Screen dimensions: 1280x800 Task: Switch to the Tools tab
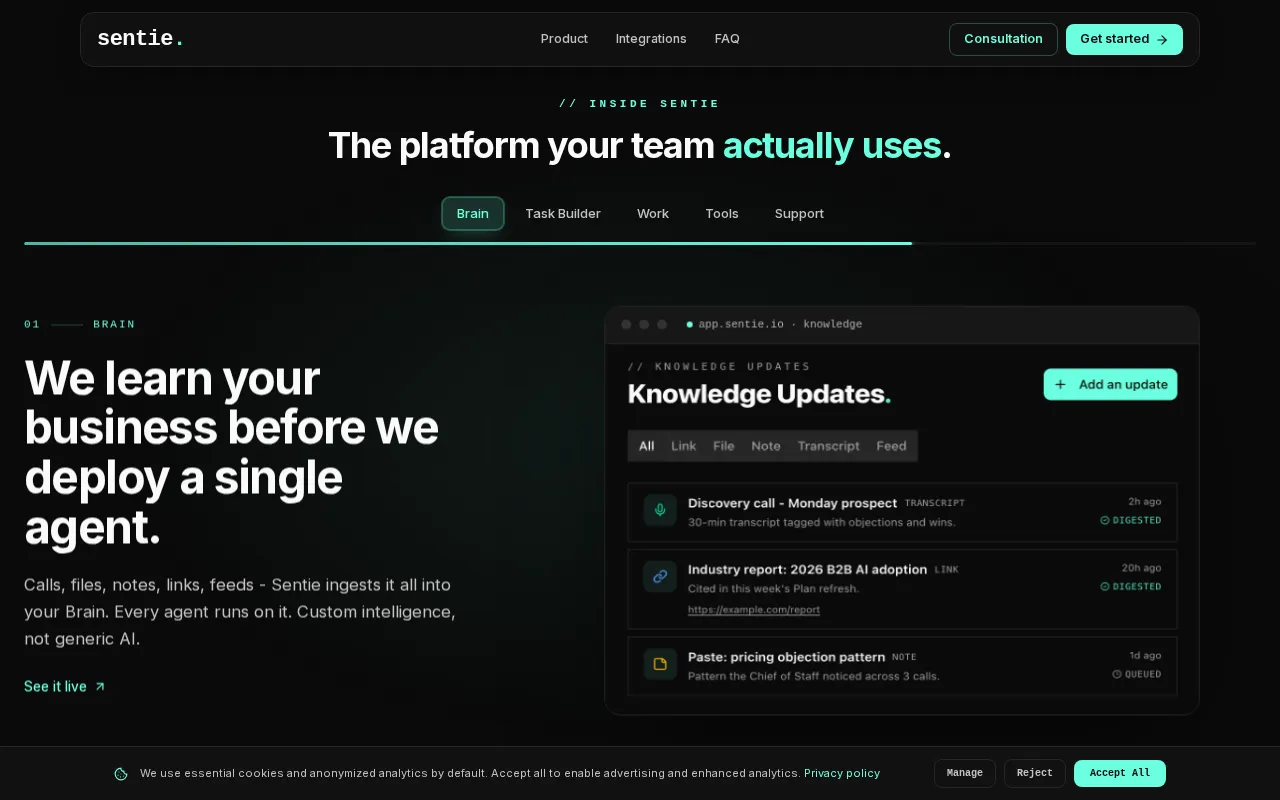722,214
